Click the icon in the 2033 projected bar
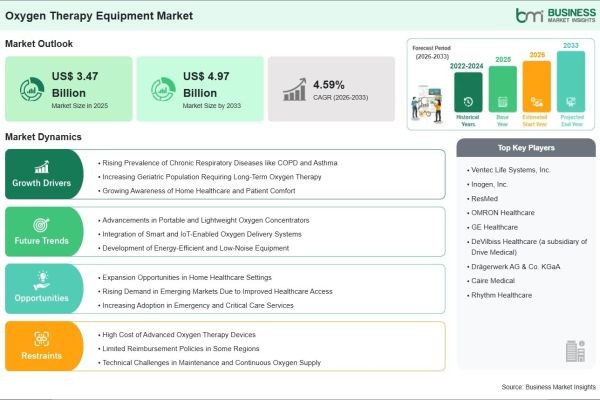600x400 pixels. pyautogui.click(x=571, y=102)
